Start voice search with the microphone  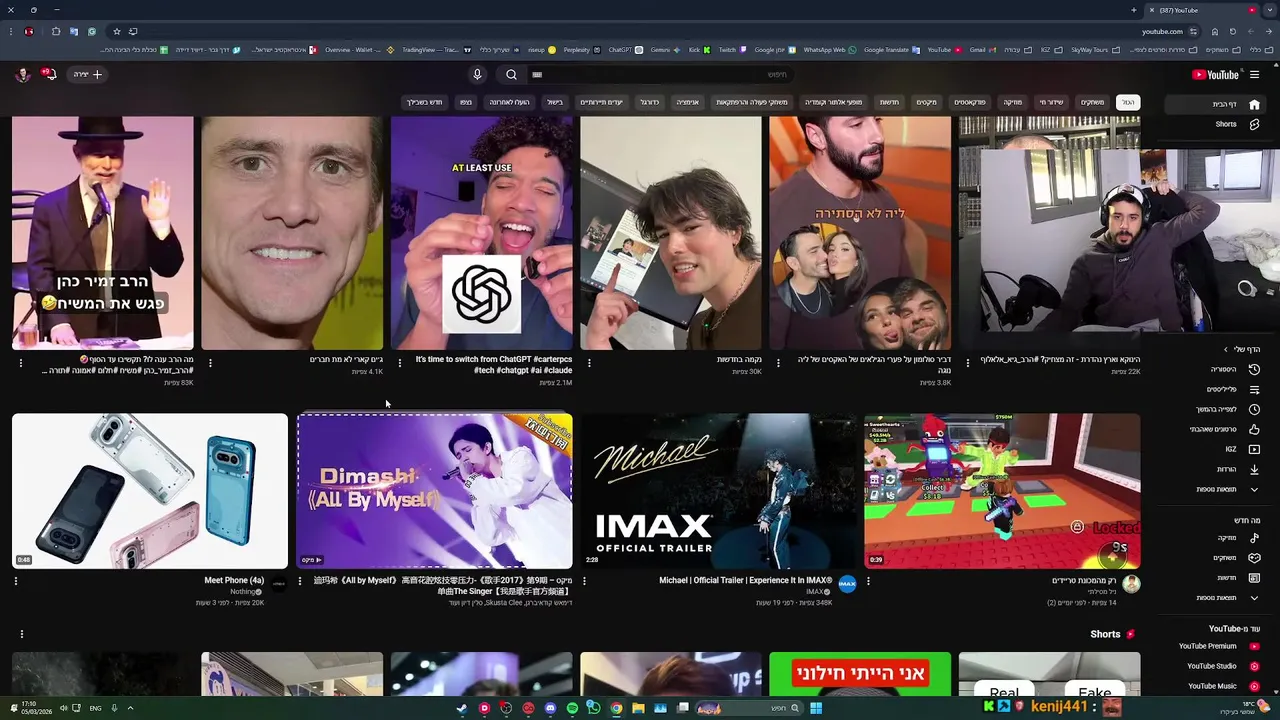477,74
